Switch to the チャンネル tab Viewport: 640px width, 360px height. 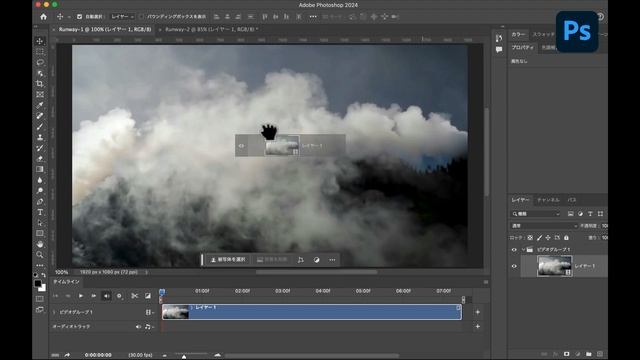point(548,200)
